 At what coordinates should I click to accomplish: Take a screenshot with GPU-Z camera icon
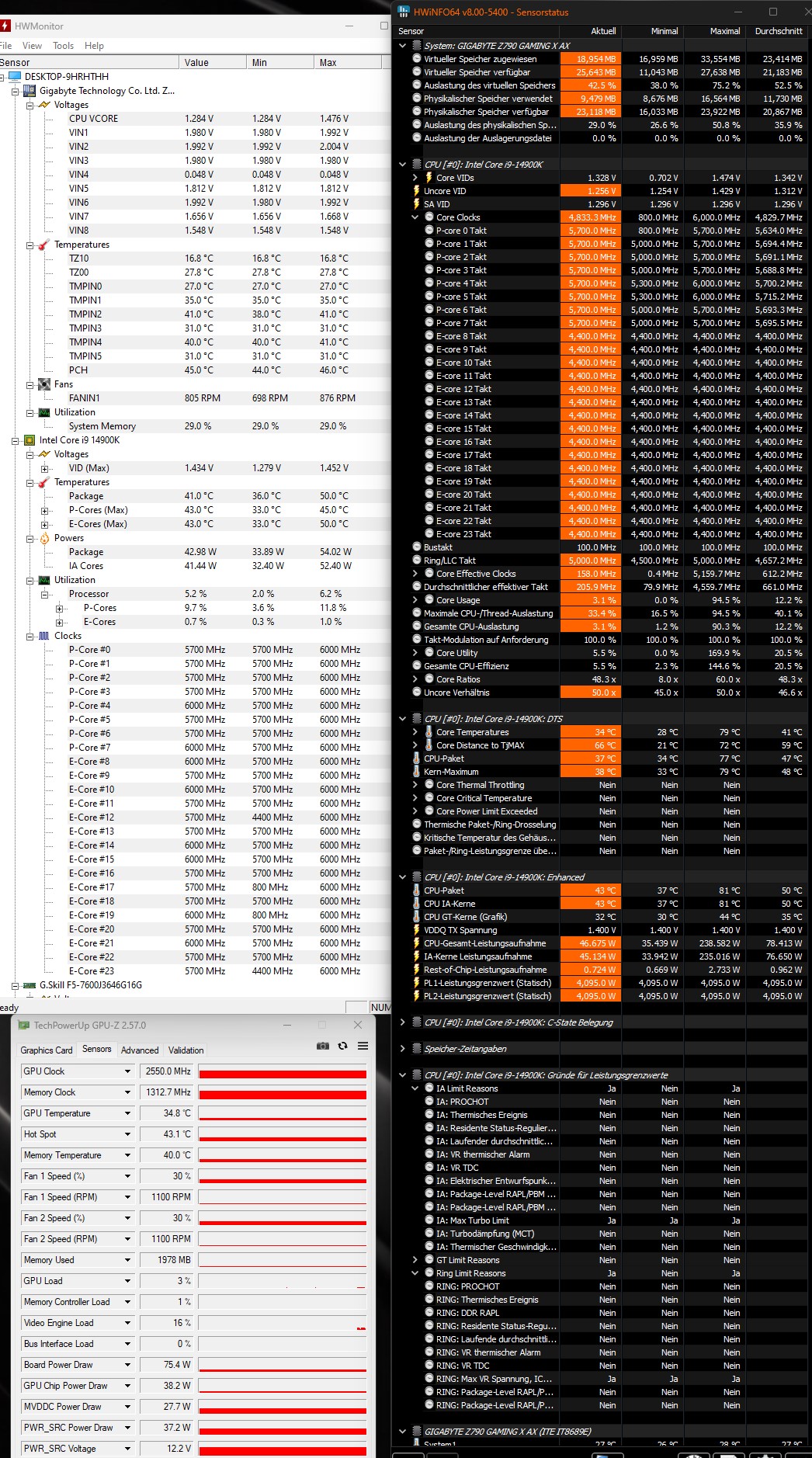(x=323, y=1046)
